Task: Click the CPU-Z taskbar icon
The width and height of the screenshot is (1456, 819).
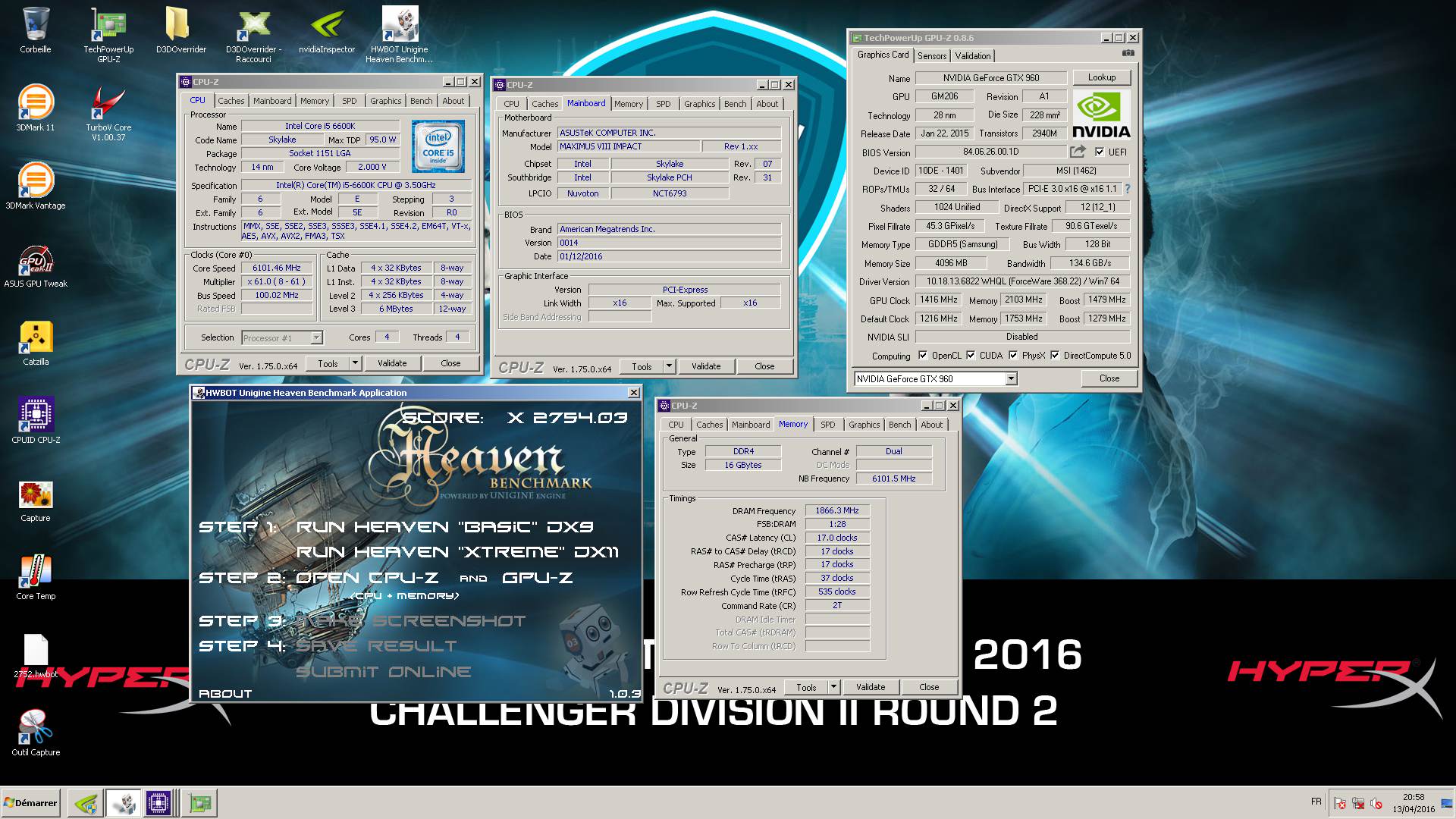Action: 158,802
